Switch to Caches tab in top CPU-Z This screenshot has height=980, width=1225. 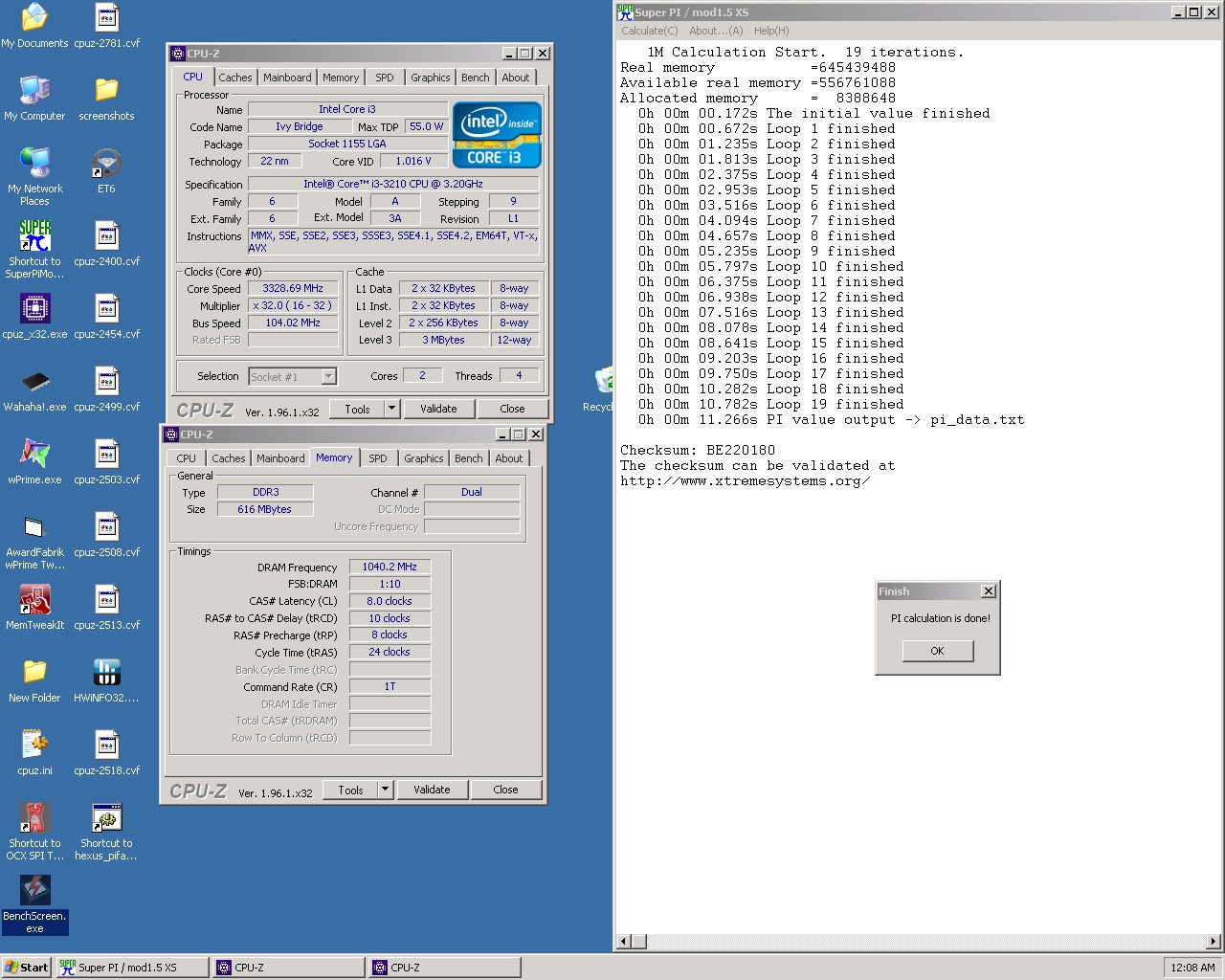click(x=234, y=78)
